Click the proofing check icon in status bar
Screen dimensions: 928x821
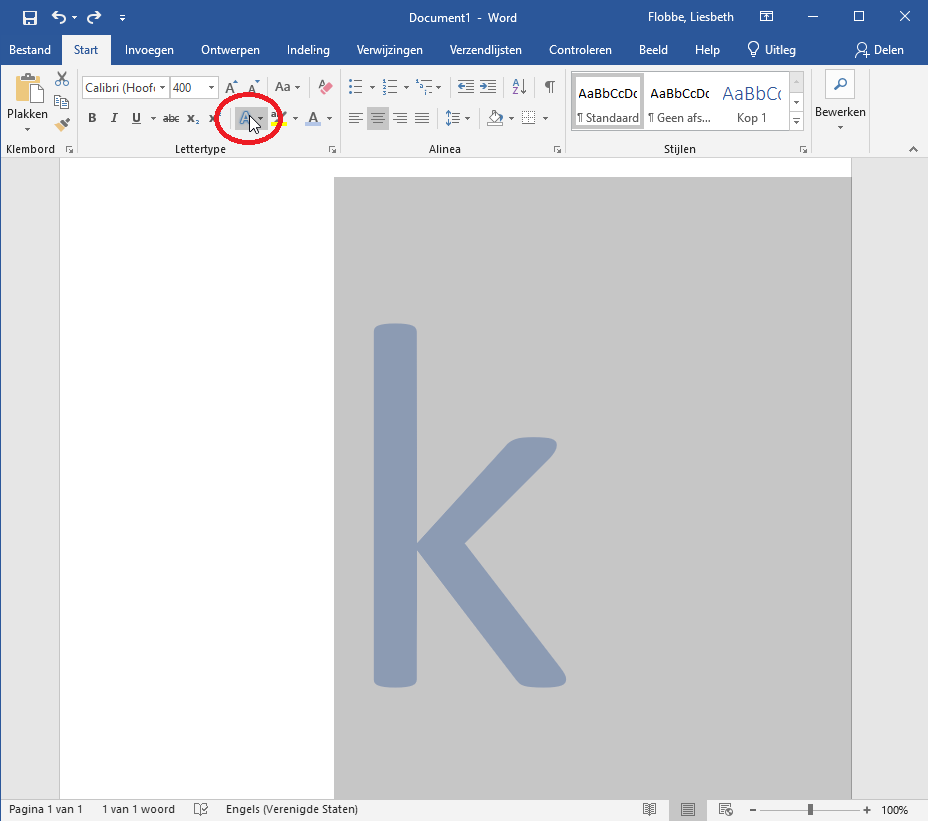201,809
